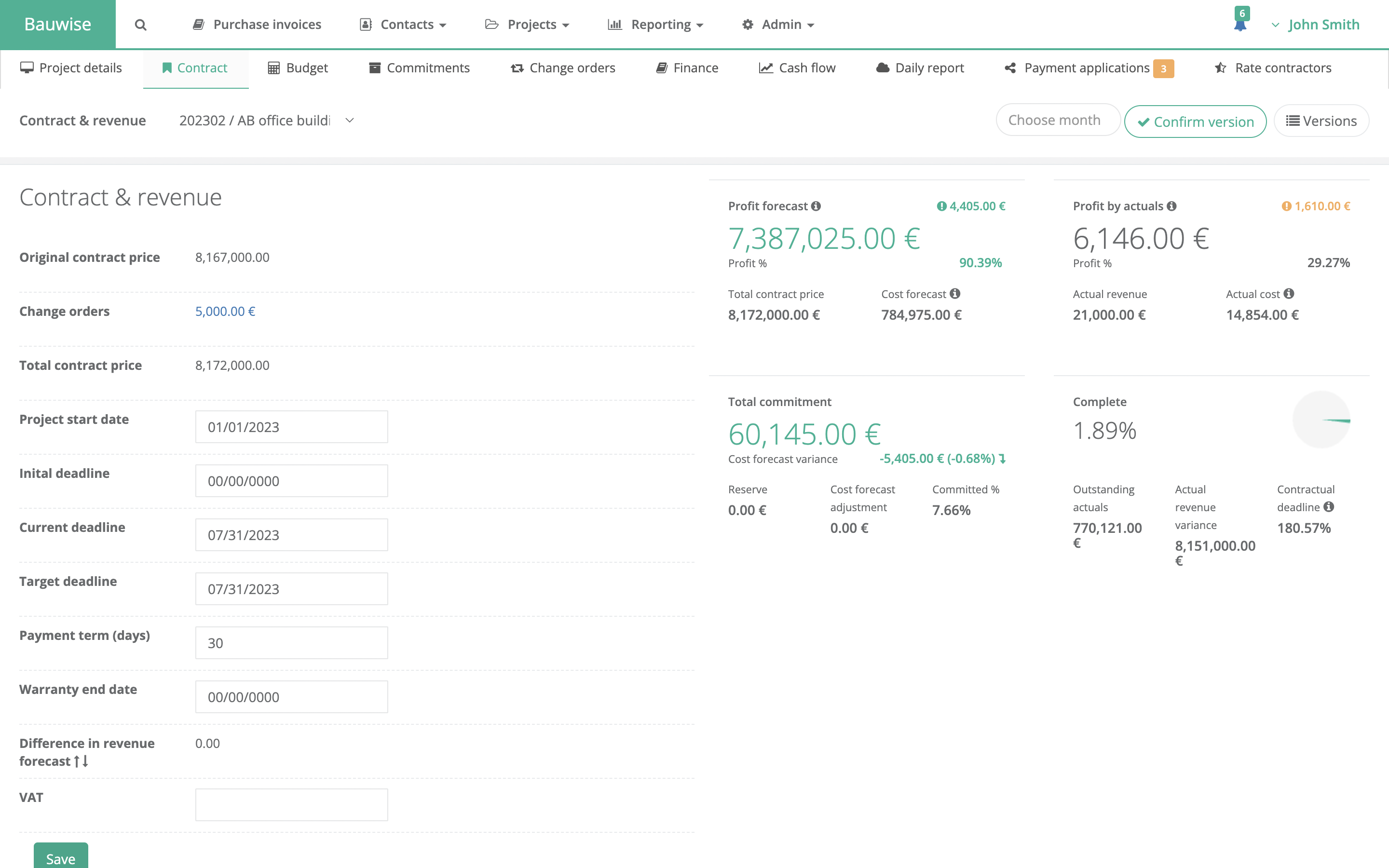Screen dimensions: 1389x868
Task: Open the Reporting dropdown menu
Action: [655, 25]
